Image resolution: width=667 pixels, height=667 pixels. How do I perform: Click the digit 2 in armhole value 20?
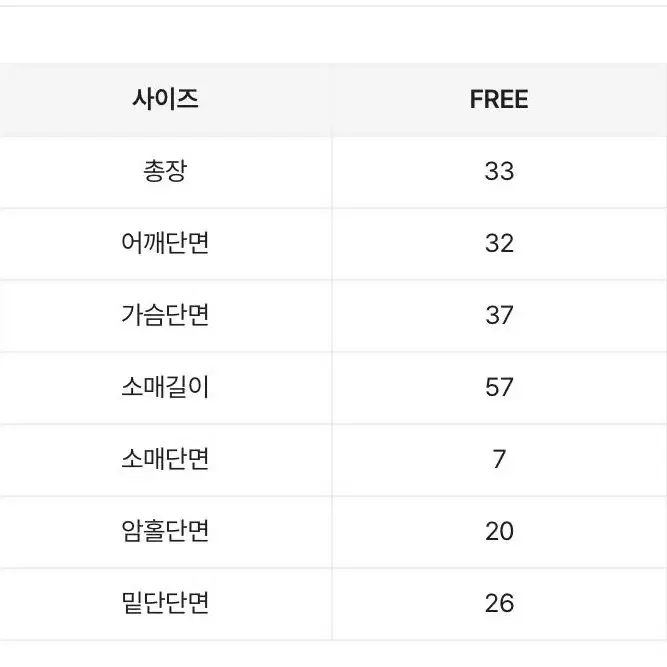pyautogui.click(x=492, y=531)
